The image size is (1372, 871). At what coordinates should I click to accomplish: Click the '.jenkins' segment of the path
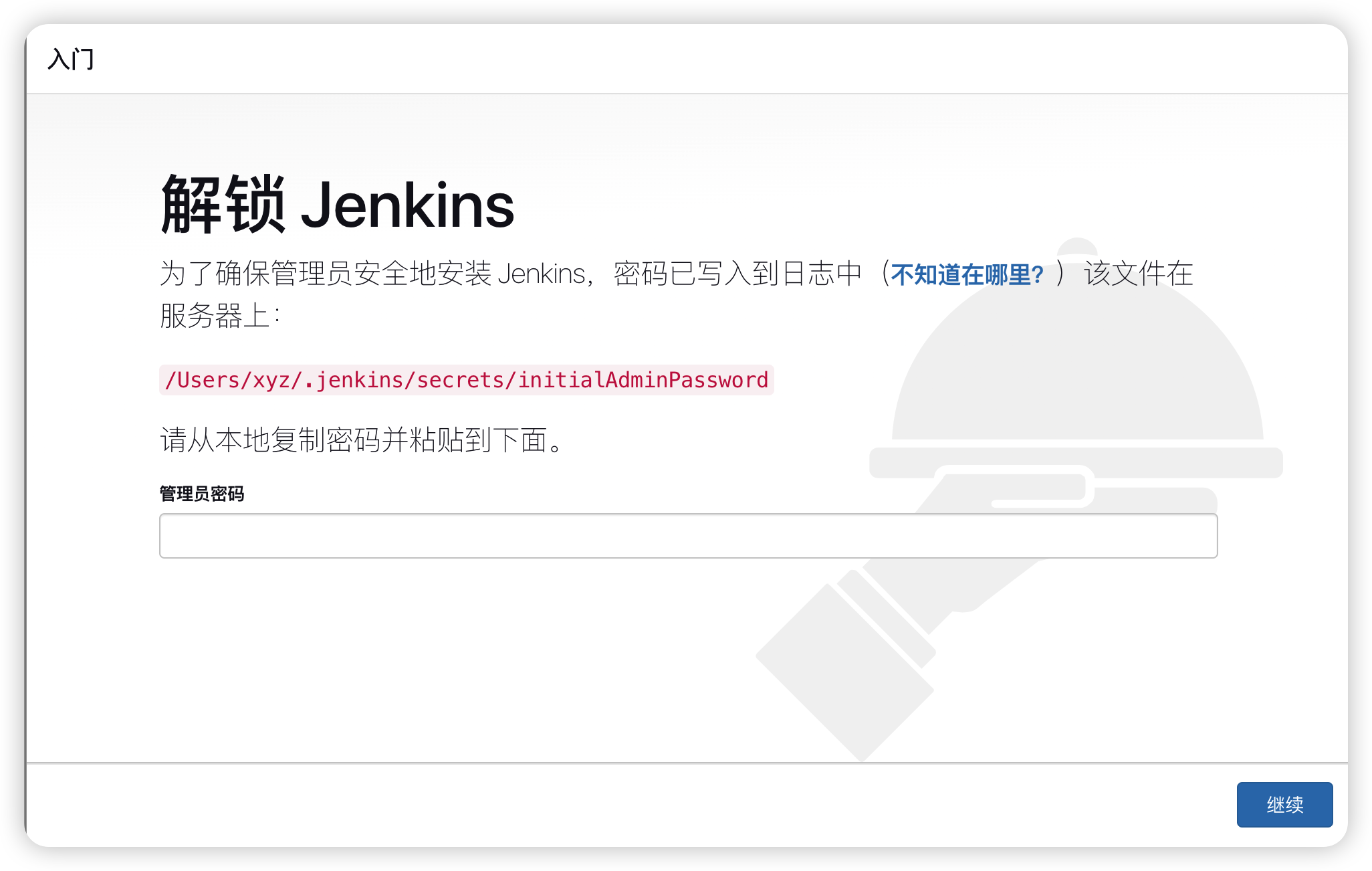(353, 380)
